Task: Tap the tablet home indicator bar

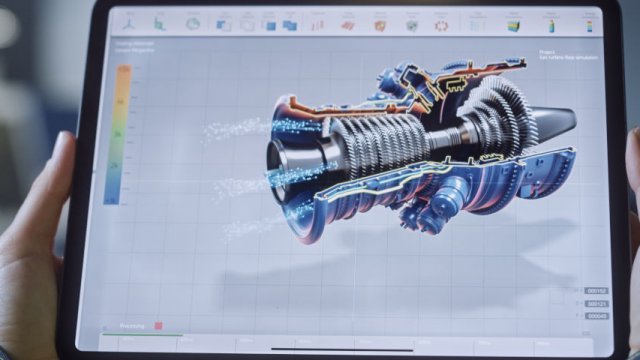Action: coord(342,349)
